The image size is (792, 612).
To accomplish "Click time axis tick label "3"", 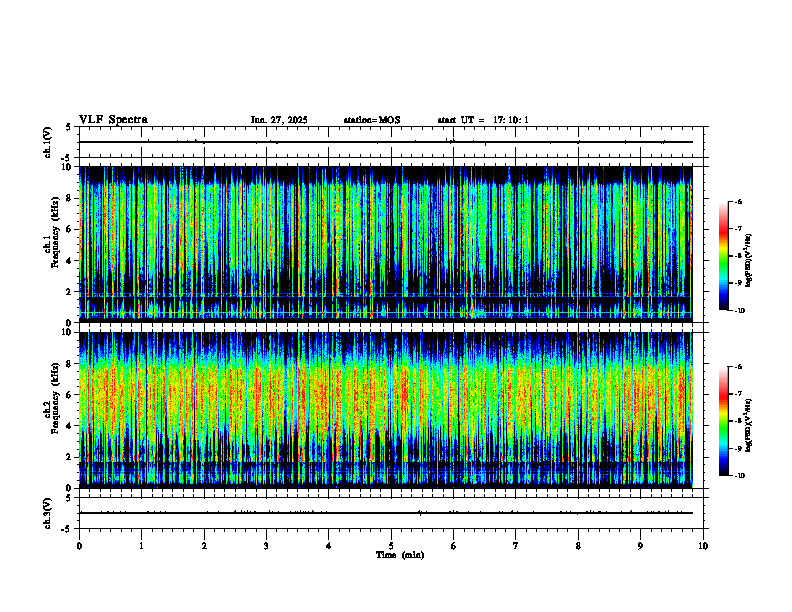I will (x=266, y=546).
